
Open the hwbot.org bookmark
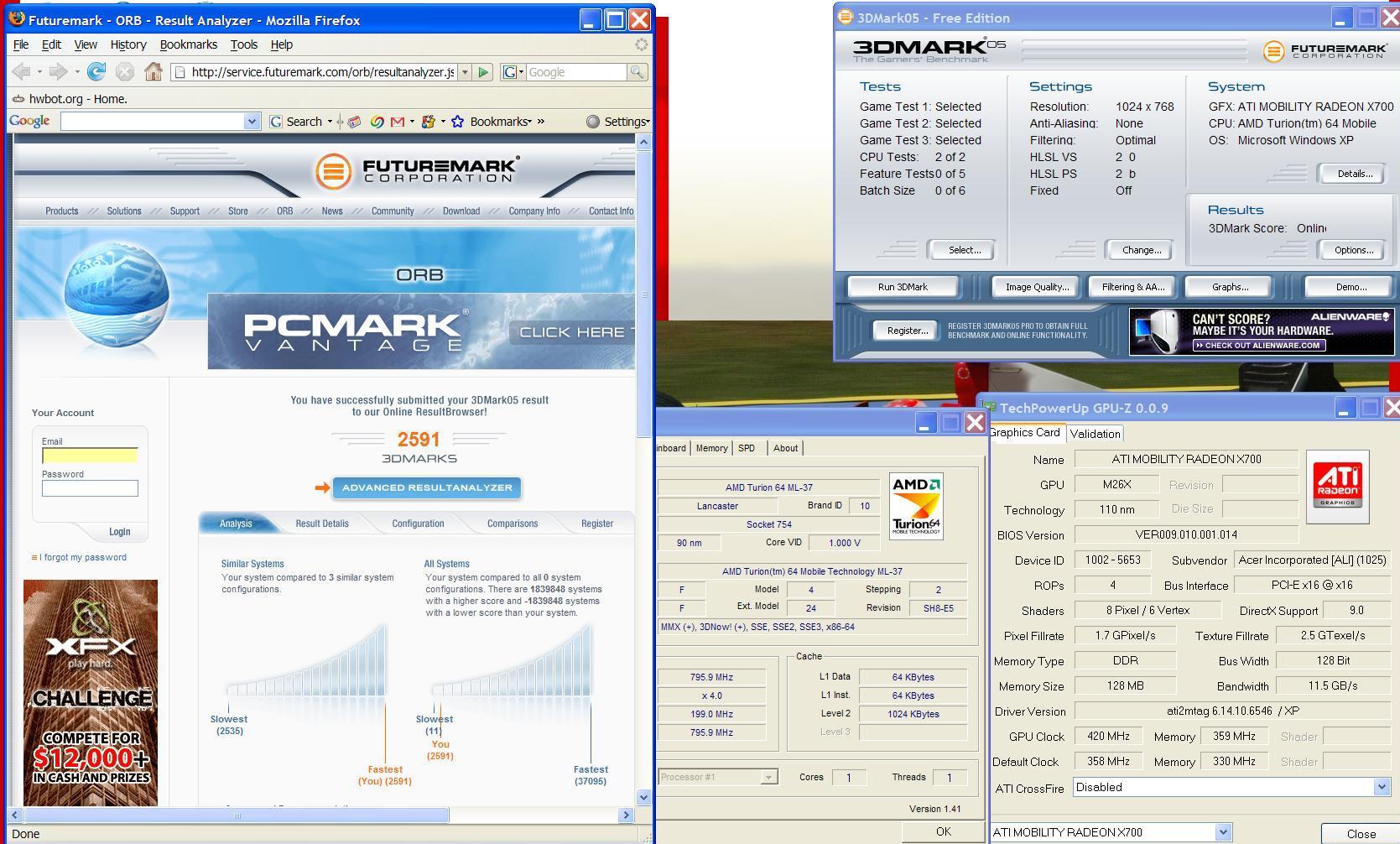pos(70,99)
